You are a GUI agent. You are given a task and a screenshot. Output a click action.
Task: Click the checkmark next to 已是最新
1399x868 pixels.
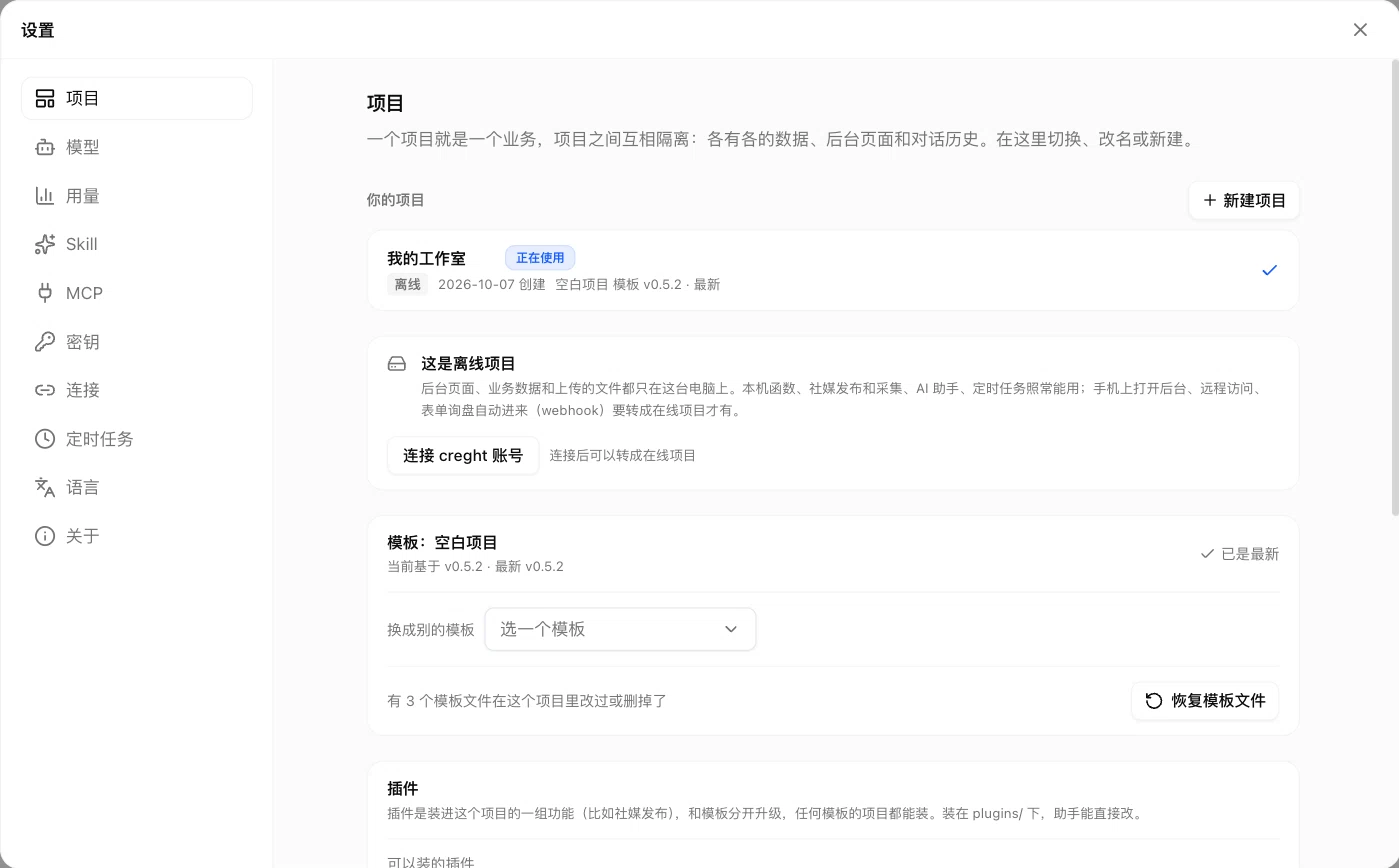pos(1207,554)
